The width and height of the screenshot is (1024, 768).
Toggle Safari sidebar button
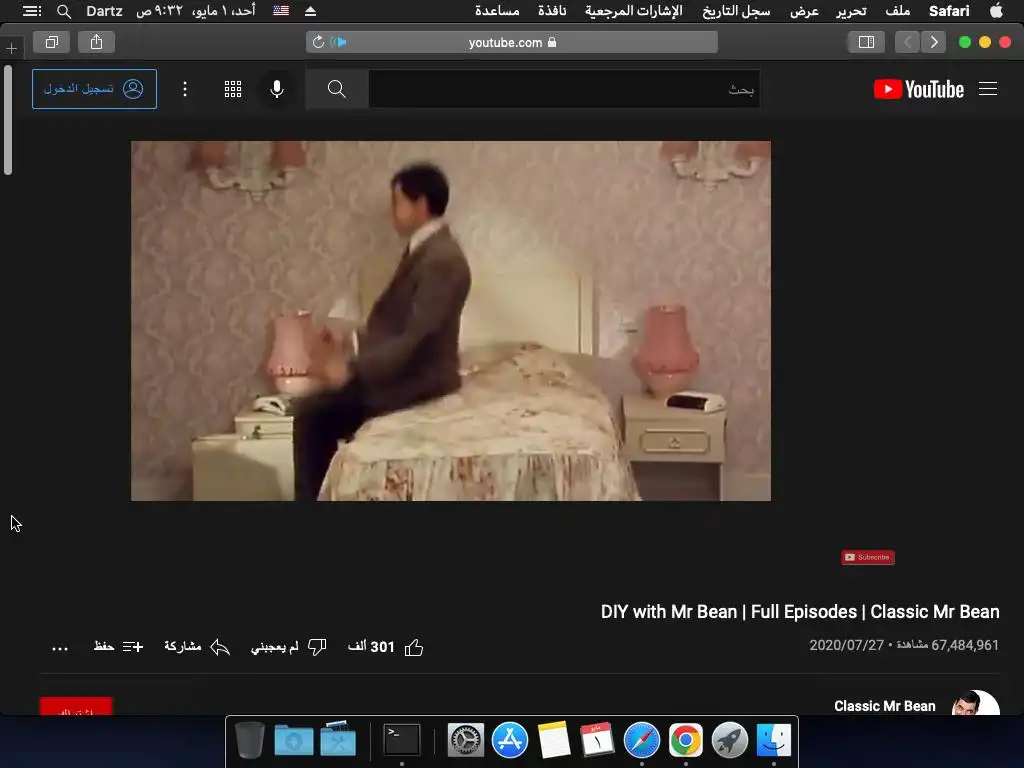tap(866, 42)
